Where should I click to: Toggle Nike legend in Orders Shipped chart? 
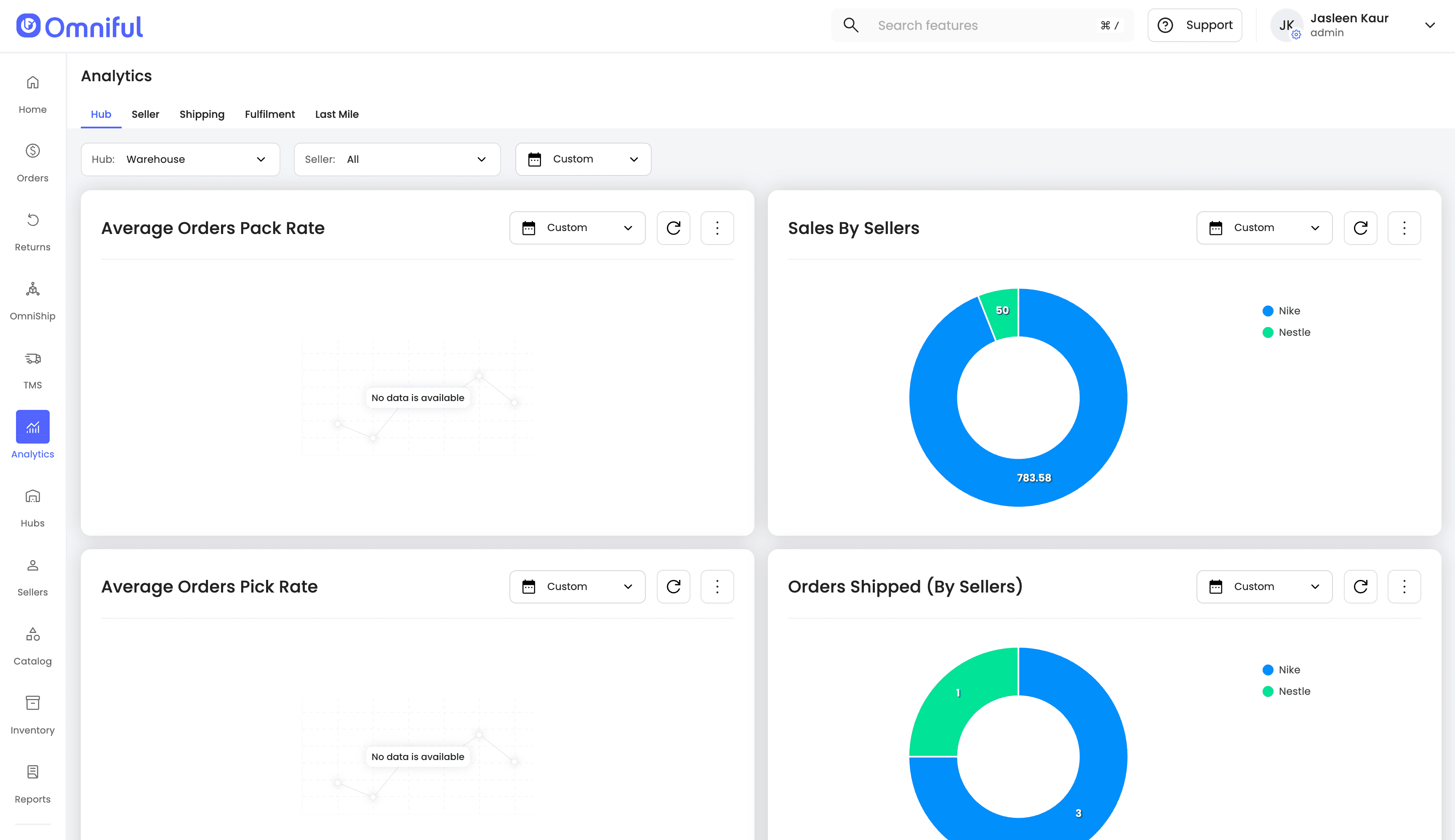click(x=1281, y=670)
